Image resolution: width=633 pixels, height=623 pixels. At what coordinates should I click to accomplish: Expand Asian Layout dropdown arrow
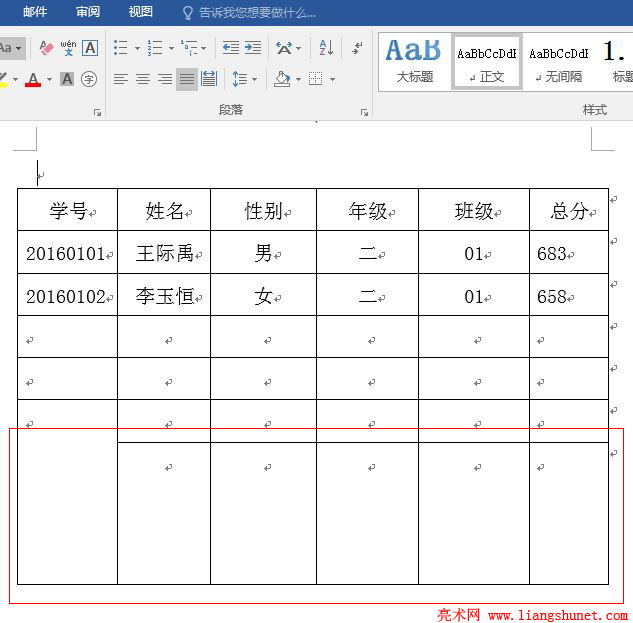[299, 48]
